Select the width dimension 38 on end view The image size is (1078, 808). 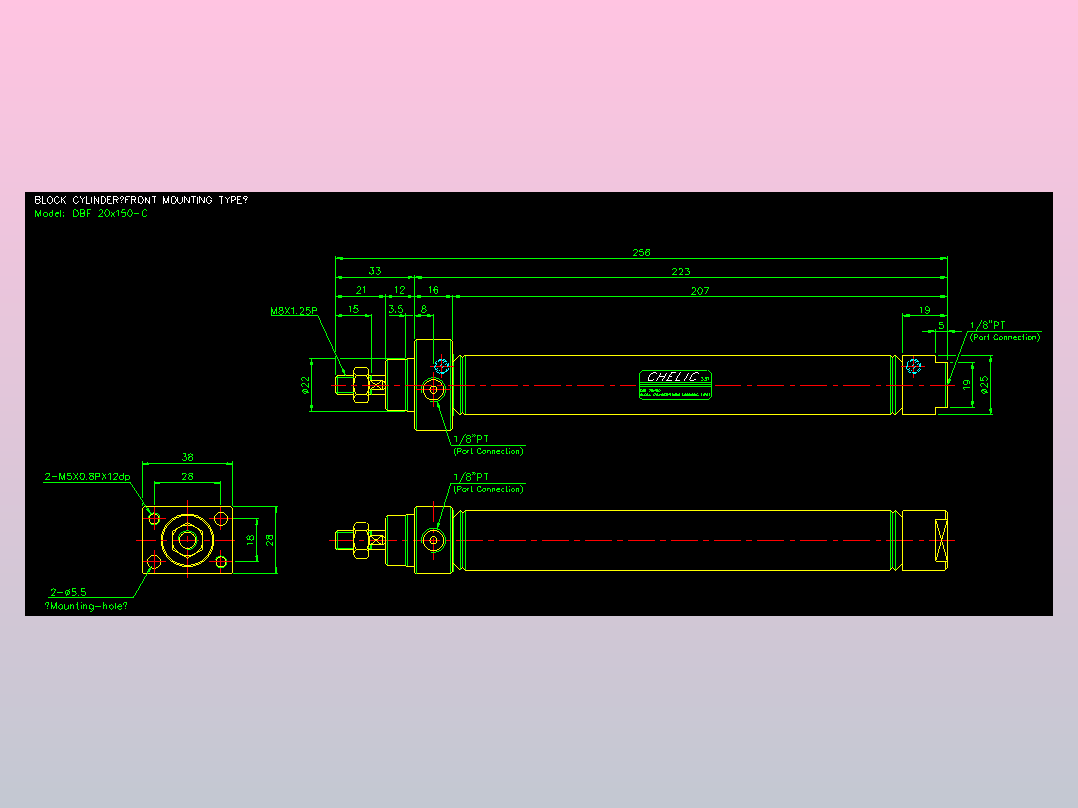[188, 457]
